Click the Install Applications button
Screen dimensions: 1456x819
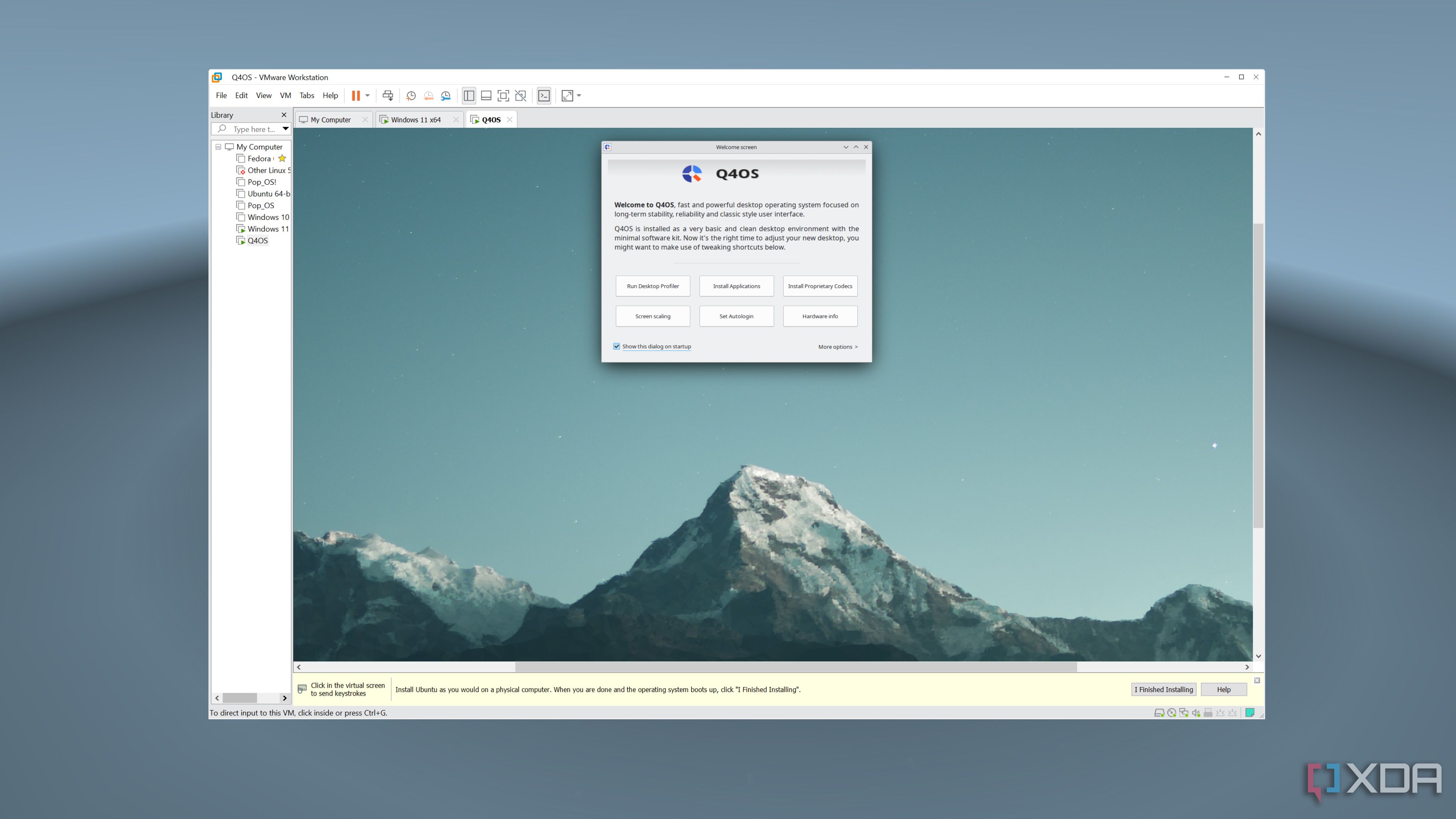click(x=736, y=286)
